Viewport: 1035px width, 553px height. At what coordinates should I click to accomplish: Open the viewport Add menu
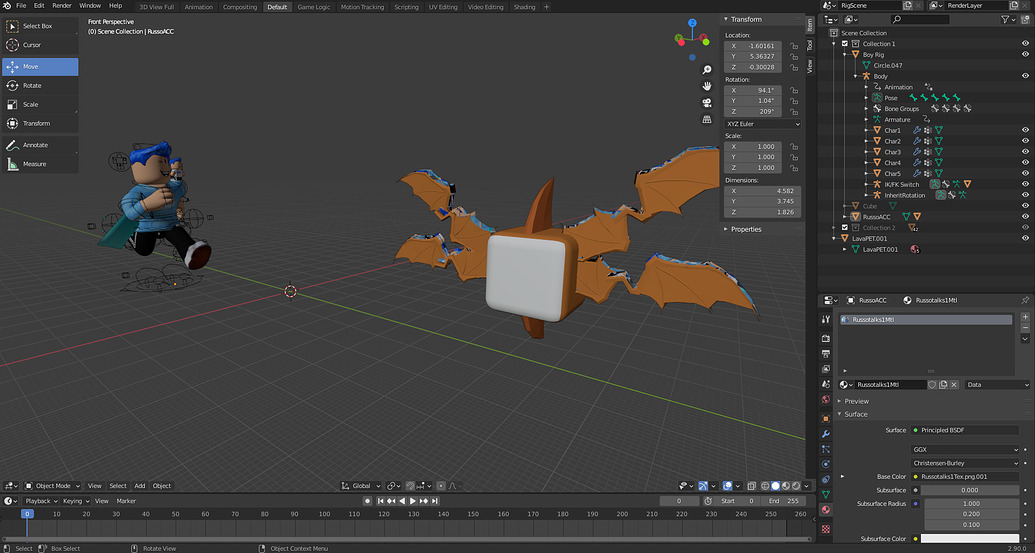click(x=139, y=486)
